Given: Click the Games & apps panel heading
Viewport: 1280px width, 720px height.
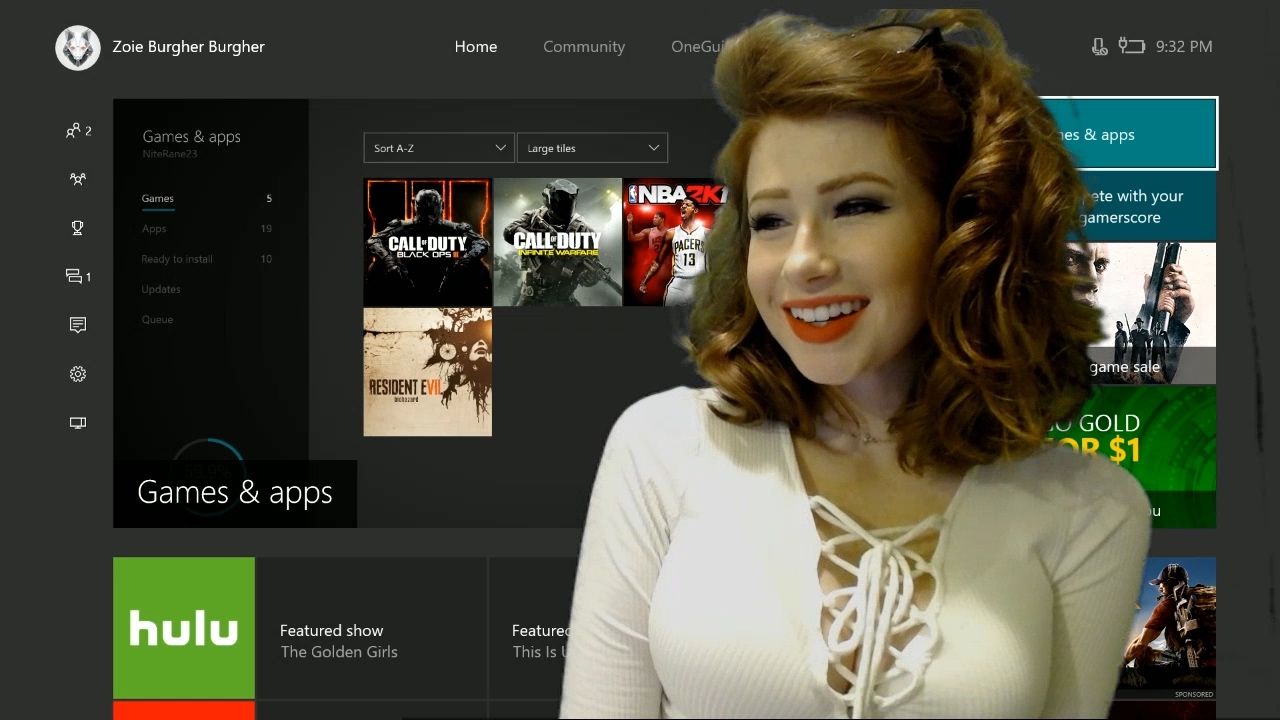Looking at the screenshot, I should [191, 137].
